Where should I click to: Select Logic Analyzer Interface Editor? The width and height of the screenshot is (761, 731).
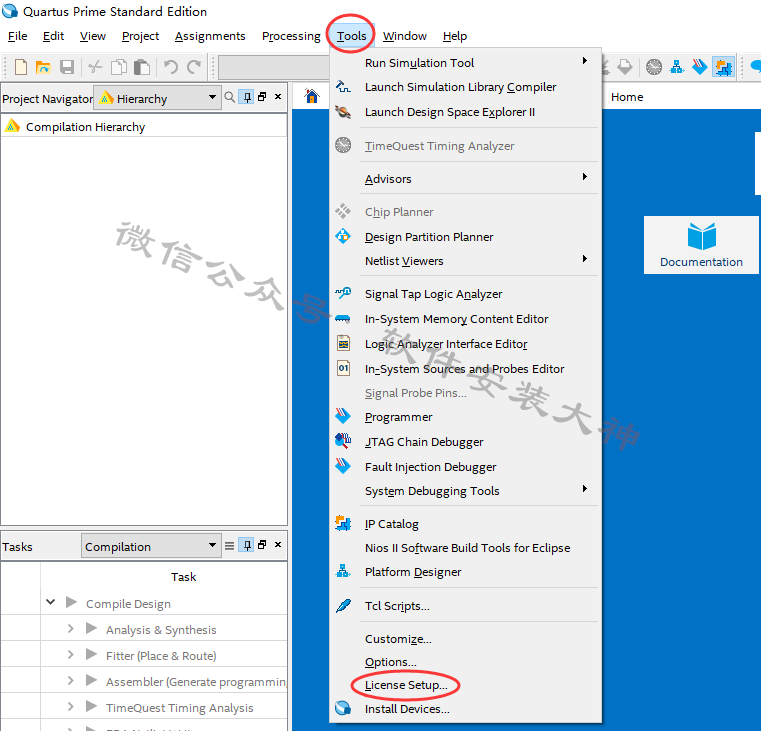[x=465, y=344]
